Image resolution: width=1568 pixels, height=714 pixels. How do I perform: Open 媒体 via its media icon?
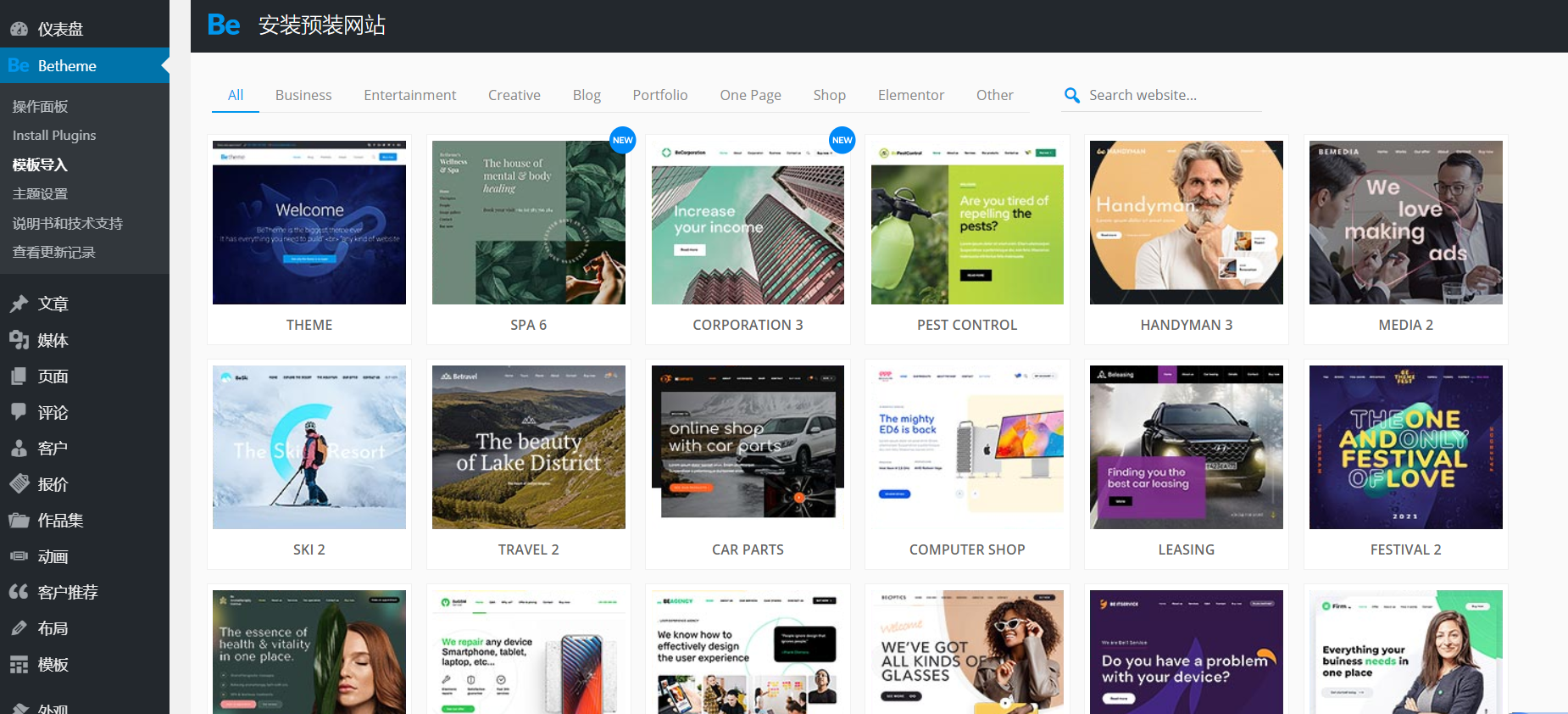19,340
